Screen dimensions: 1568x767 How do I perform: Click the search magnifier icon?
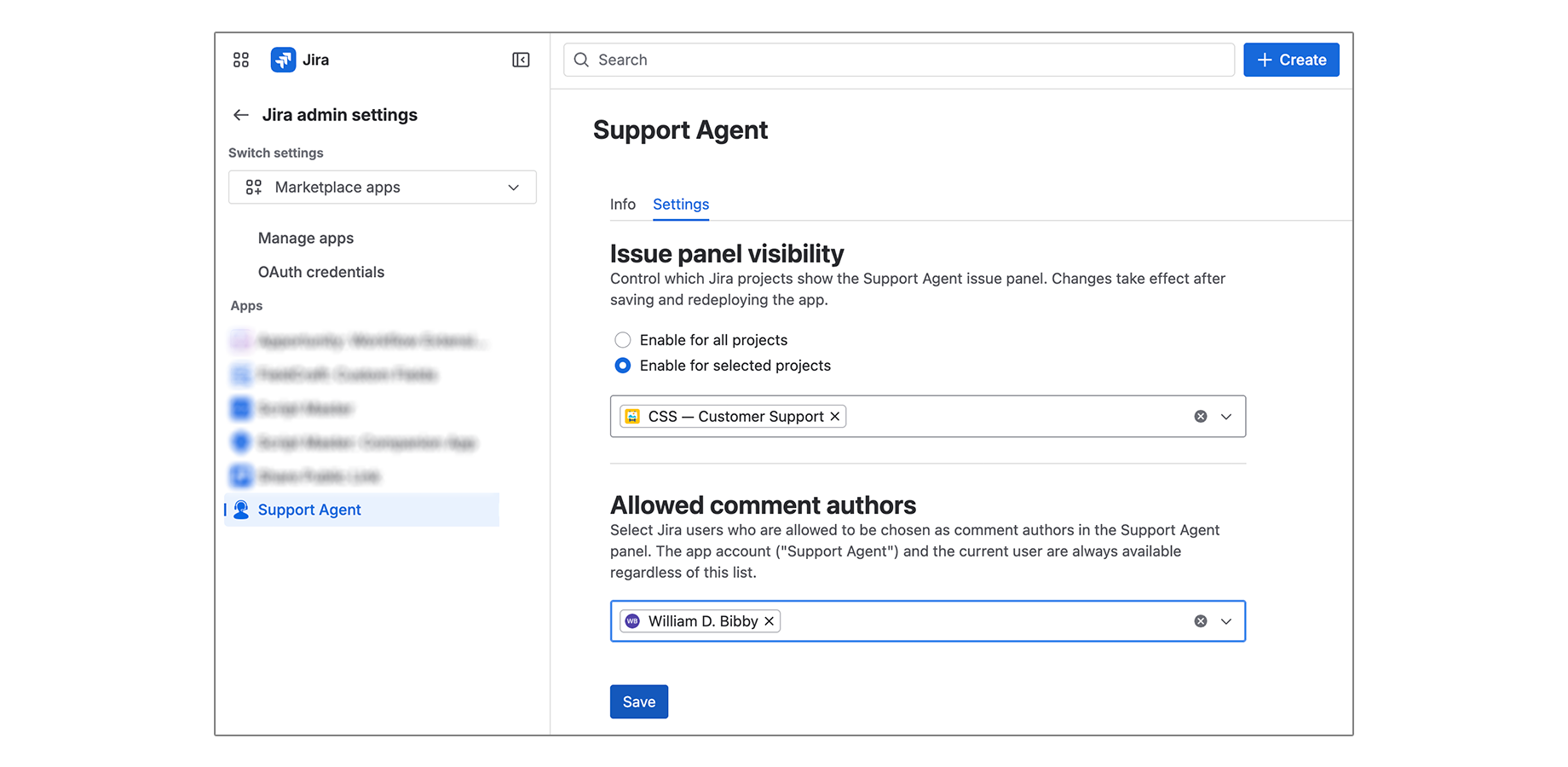pyautogui.click(x=581, y=60)
